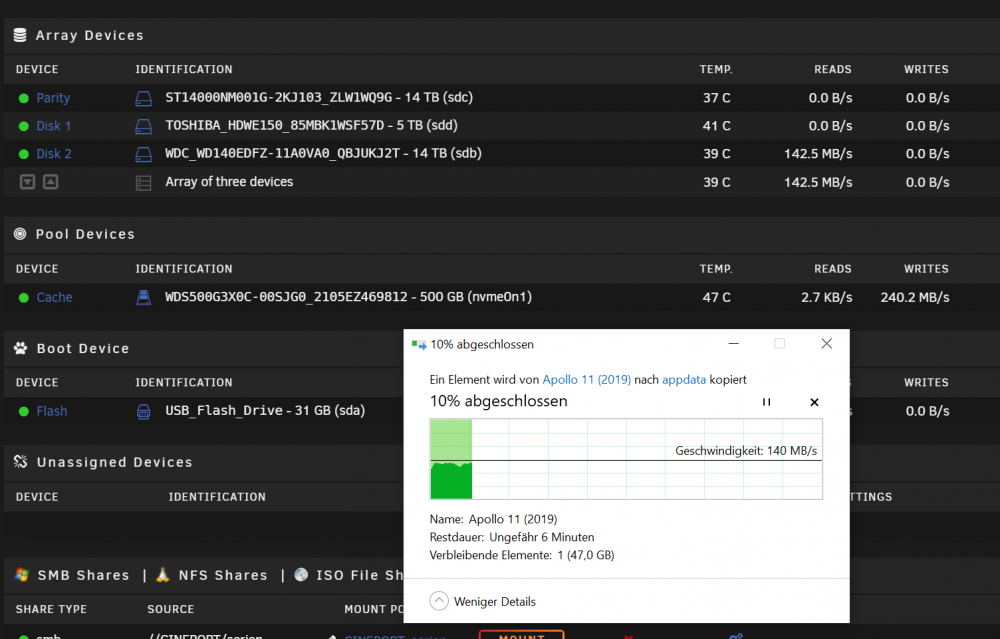Open the Flash device link
Viewport: 1000px width, 639px height.
(52, 411)
